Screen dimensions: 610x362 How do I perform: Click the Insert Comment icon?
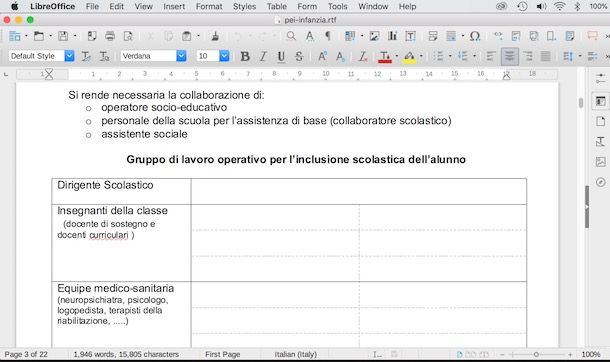592,36
